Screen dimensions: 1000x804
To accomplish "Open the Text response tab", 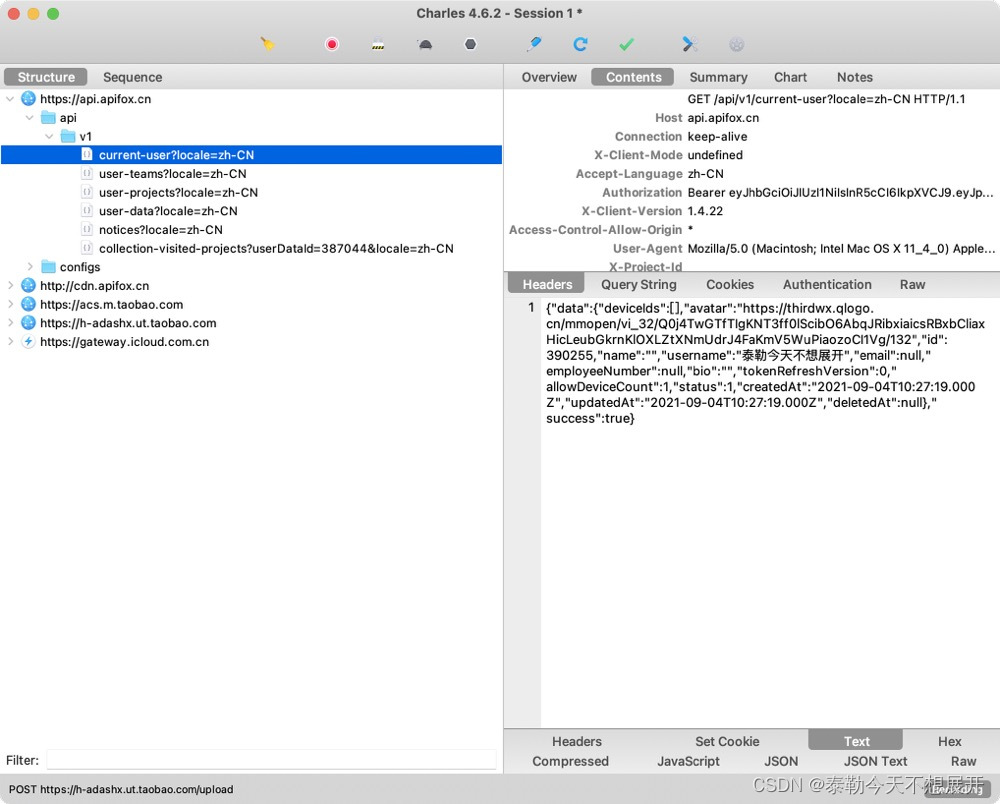I will click(x=856, y=741).
